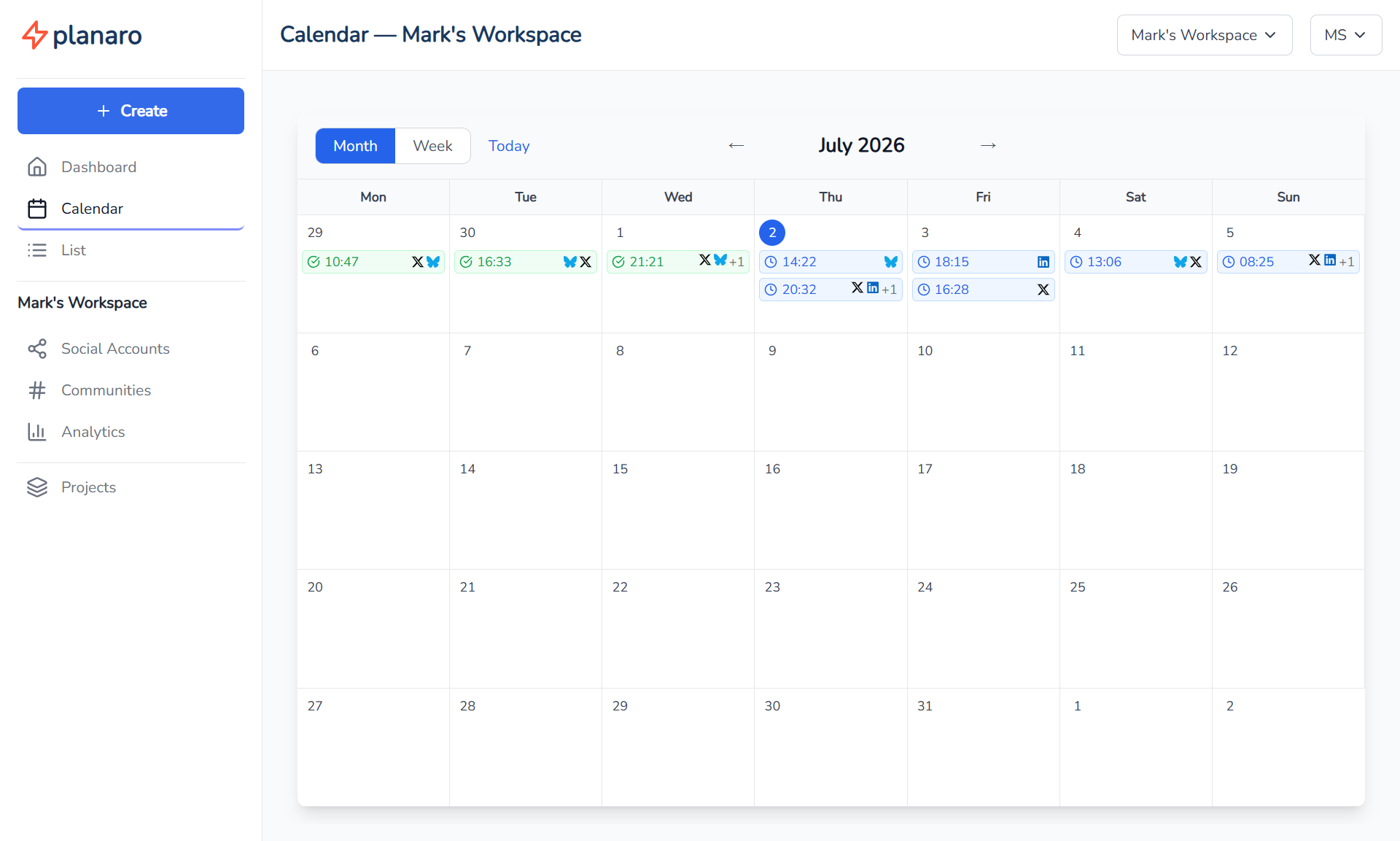
Task: Switch to Month view
Action: (355, 146)
